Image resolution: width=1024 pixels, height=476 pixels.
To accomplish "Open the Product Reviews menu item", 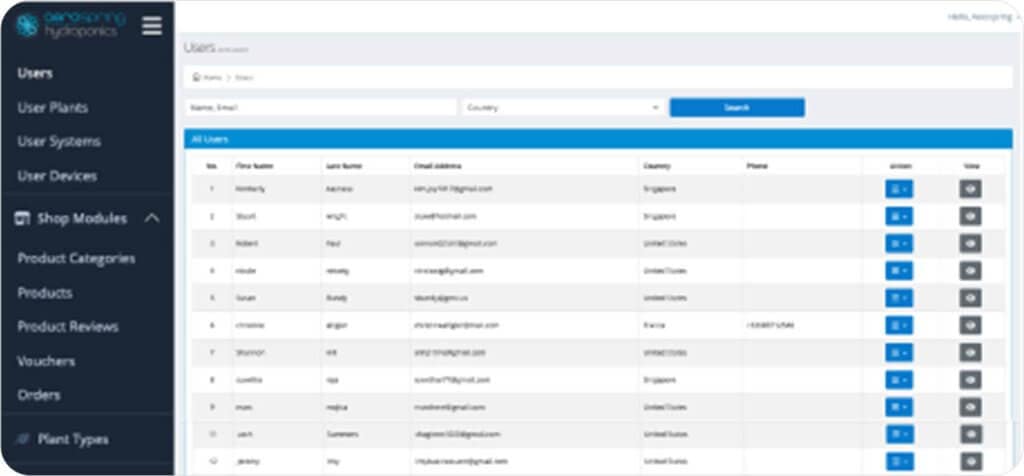I will point(68,326).
